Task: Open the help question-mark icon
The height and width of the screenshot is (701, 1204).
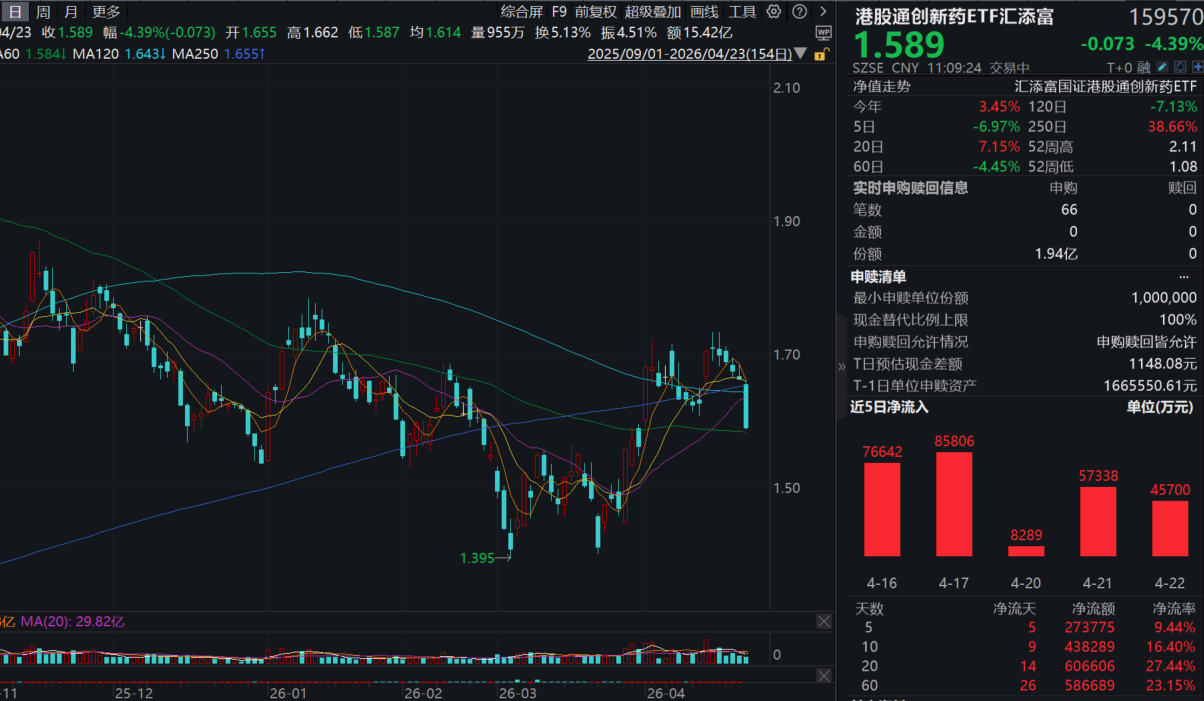Action: [800, 11]
